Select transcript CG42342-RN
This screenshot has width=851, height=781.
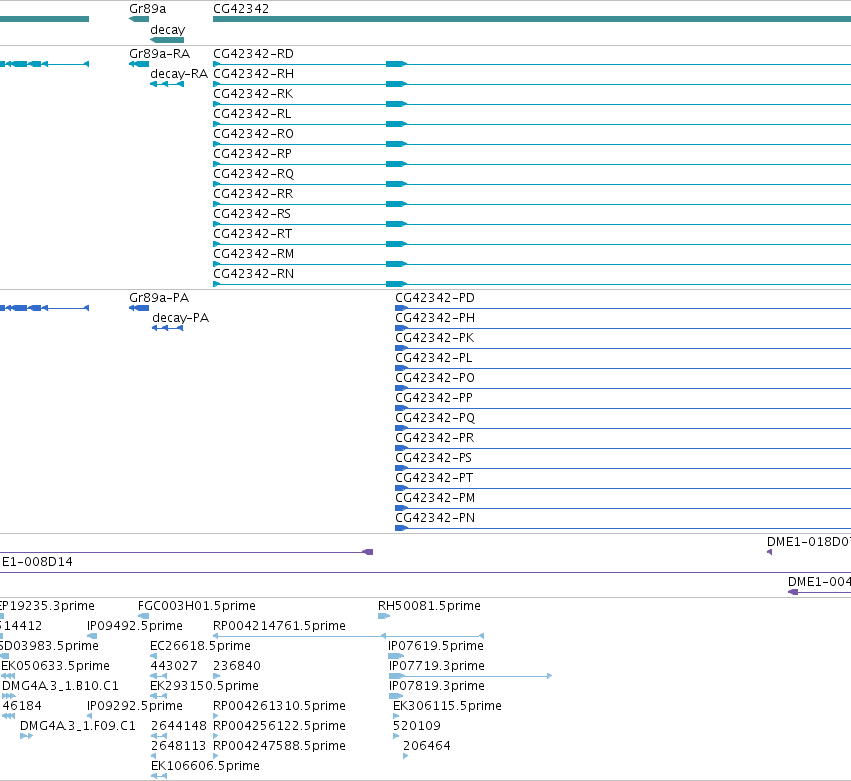[253, 274]
